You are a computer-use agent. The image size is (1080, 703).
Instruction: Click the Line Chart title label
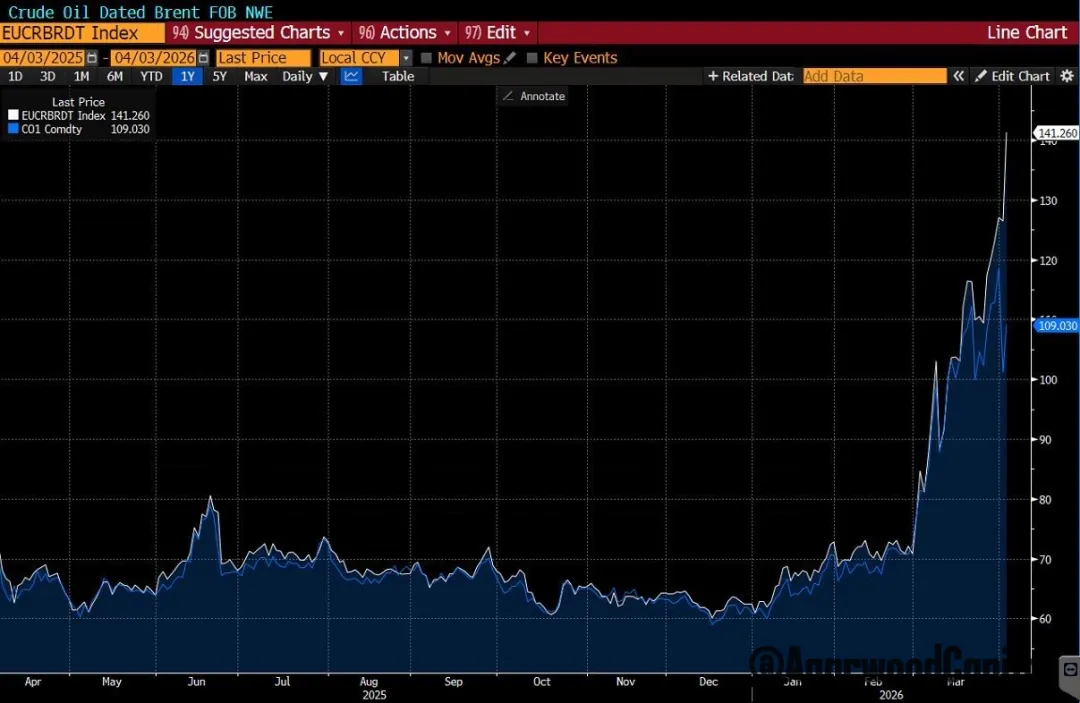pyautogui.click(x=1026, y=32)
